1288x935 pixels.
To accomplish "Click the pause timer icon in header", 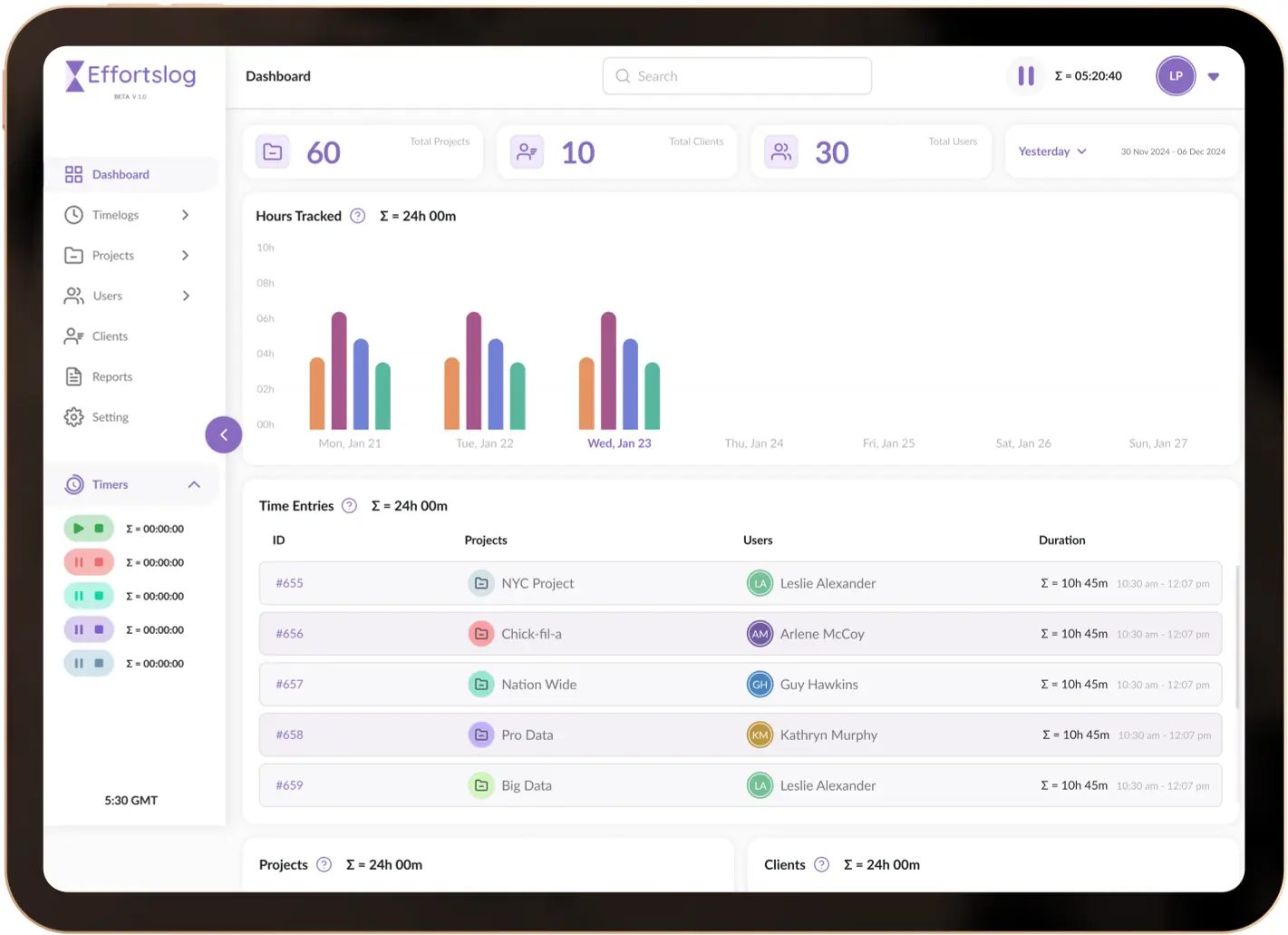I will (1025, 76).
